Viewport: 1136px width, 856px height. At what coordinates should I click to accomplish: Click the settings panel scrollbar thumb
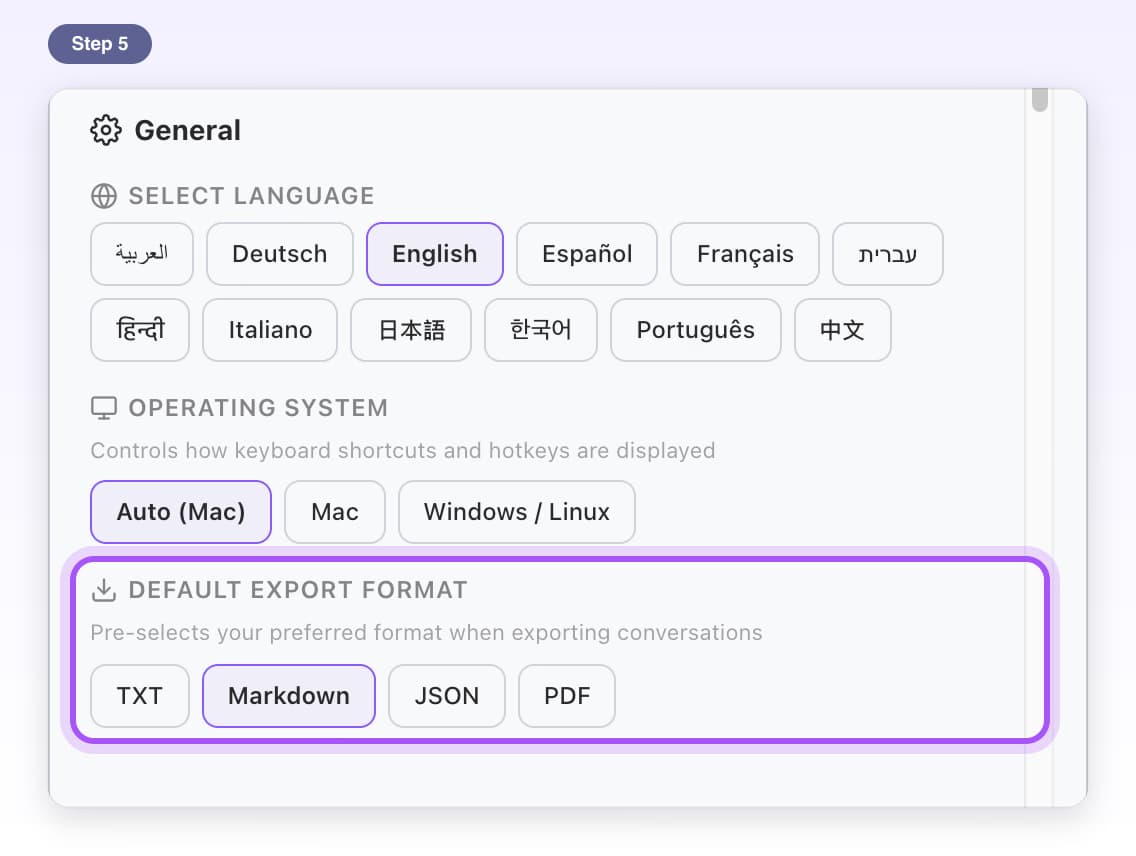pyautogui.click(x=1040, y=100)
